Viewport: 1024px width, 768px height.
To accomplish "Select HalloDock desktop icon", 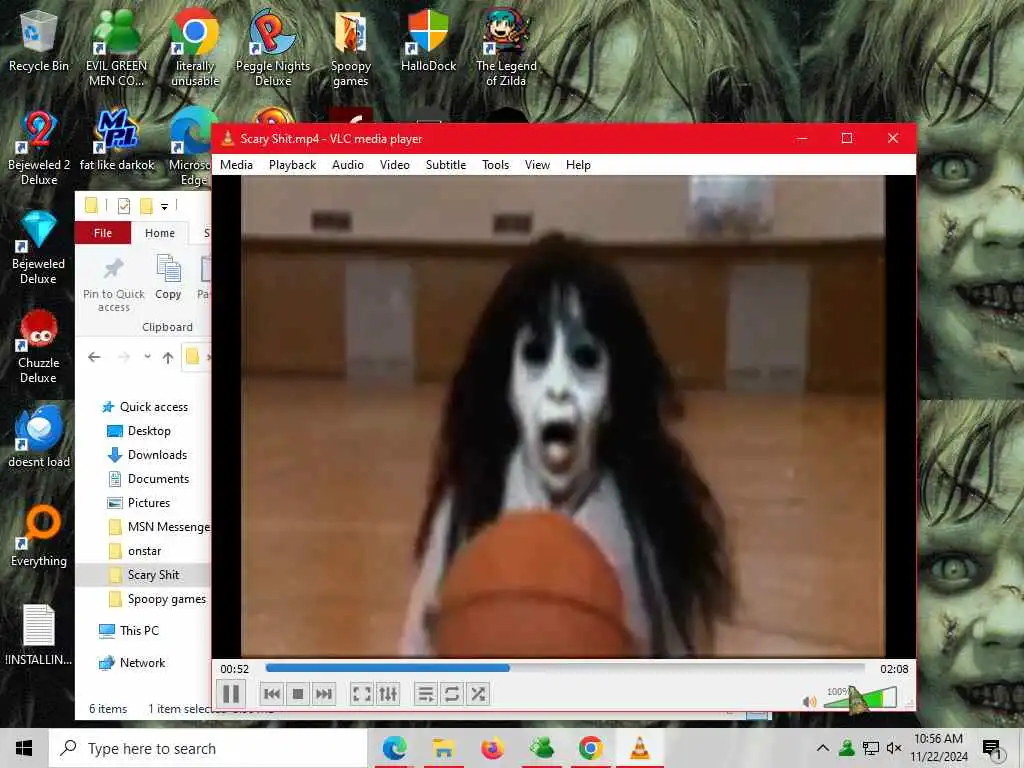I will pyautogui.click(x=428, y=42).
